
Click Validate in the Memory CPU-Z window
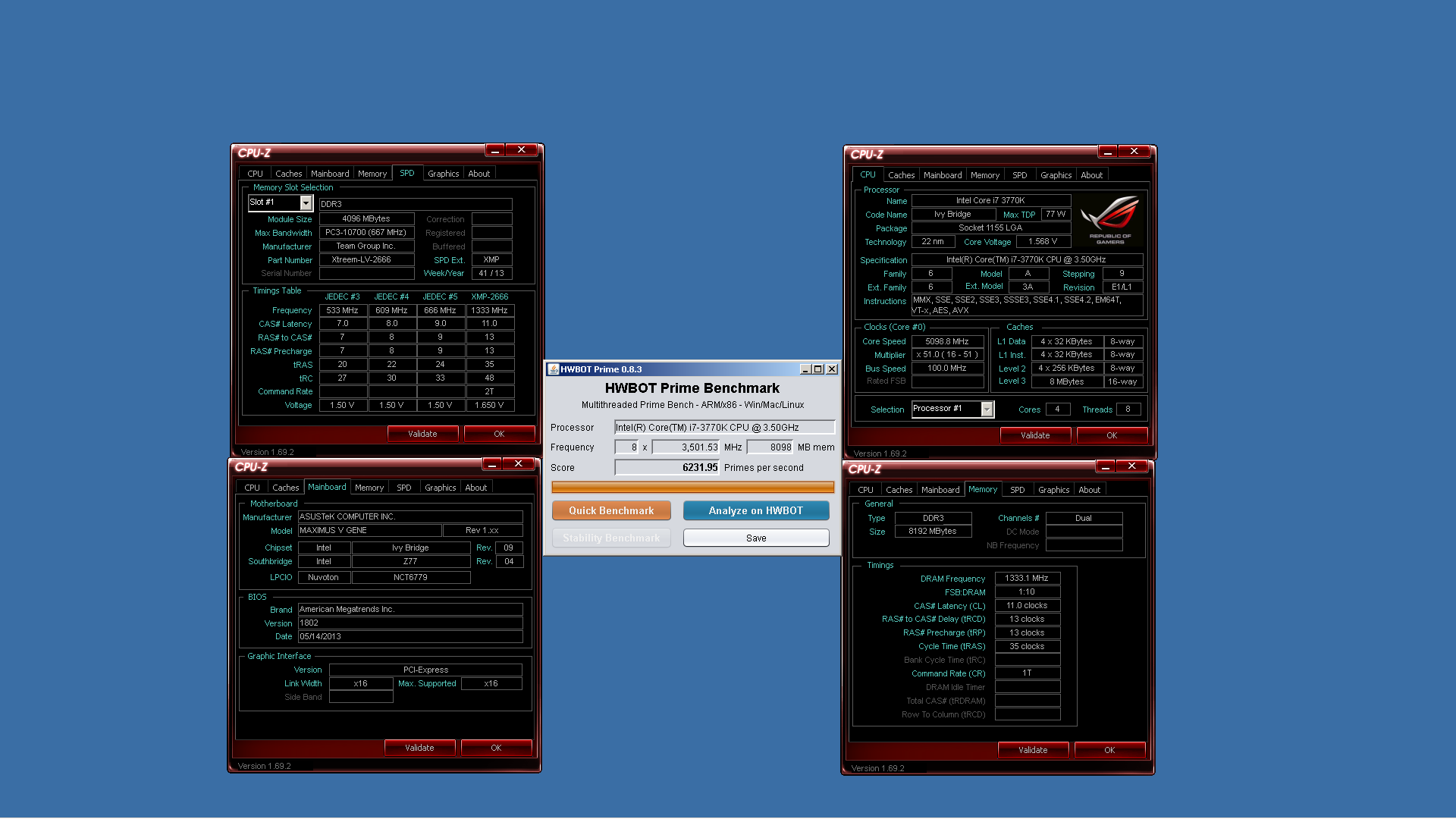[1033, 750]
